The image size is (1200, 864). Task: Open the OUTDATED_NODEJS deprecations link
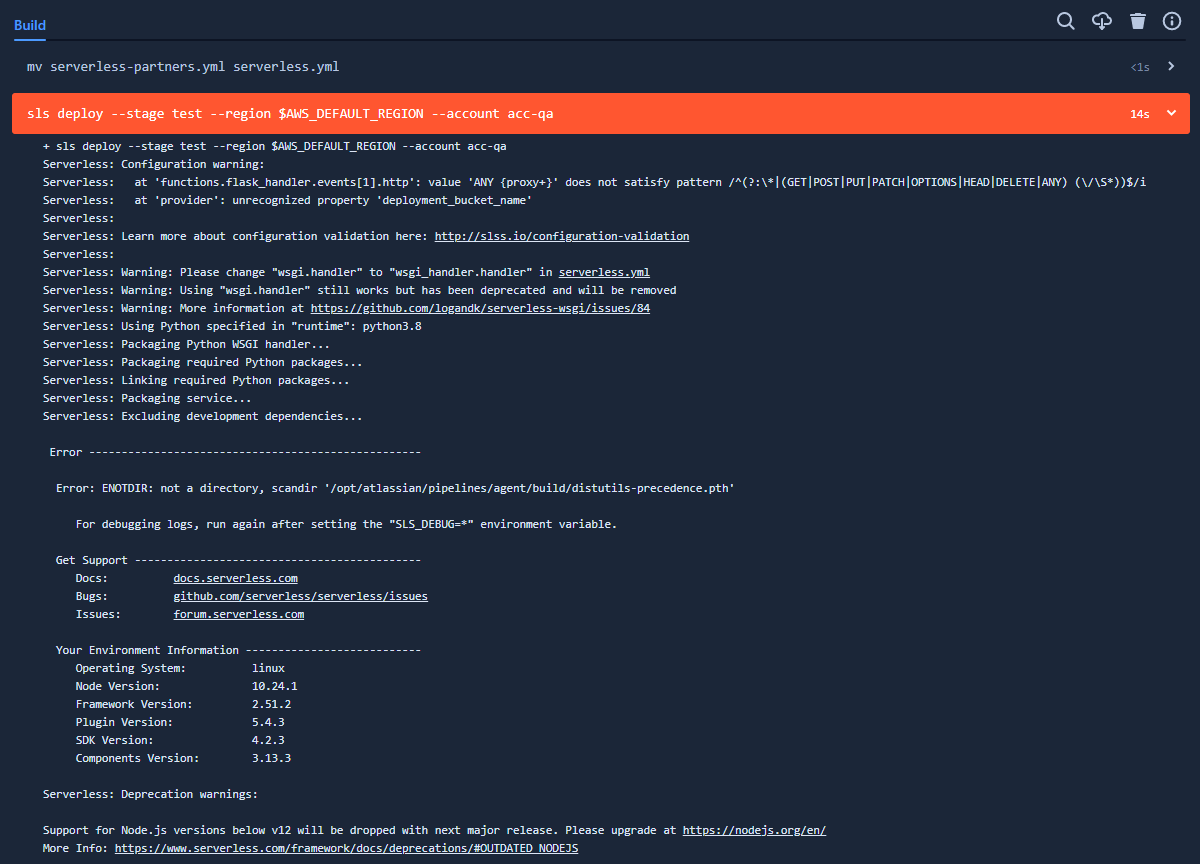click(347, 847)
